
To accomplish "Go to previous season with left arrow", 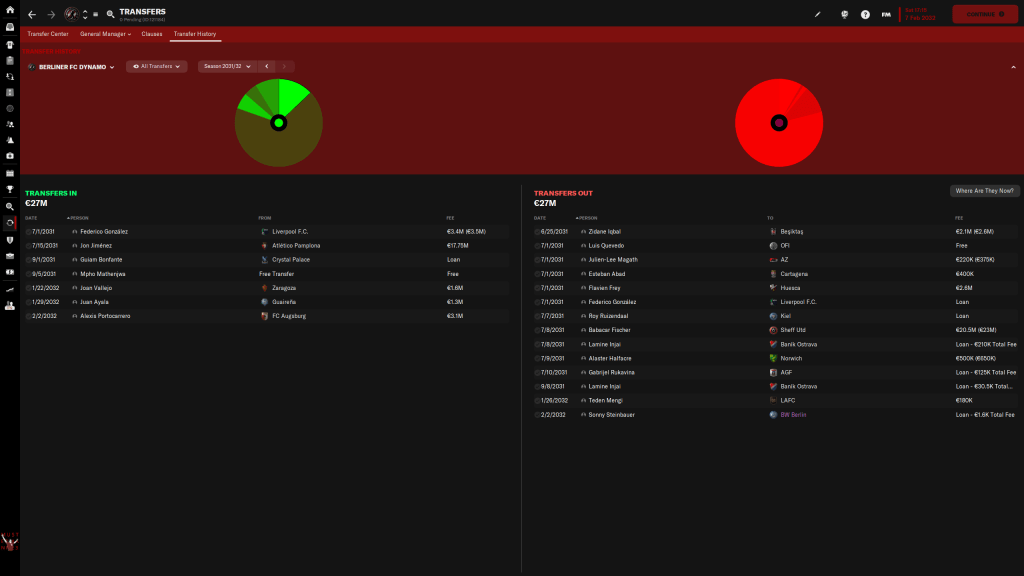I will coord(267,67).
